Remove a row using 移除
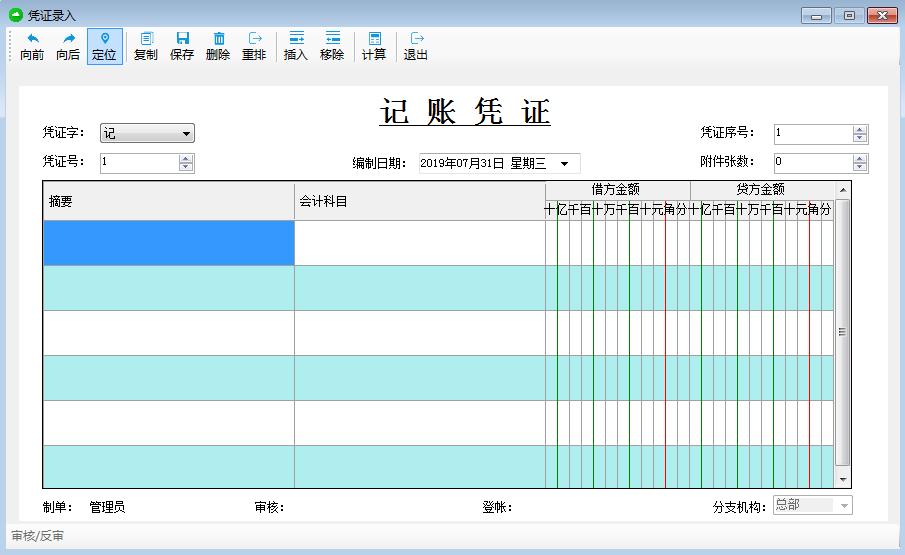 pos(332,46)
